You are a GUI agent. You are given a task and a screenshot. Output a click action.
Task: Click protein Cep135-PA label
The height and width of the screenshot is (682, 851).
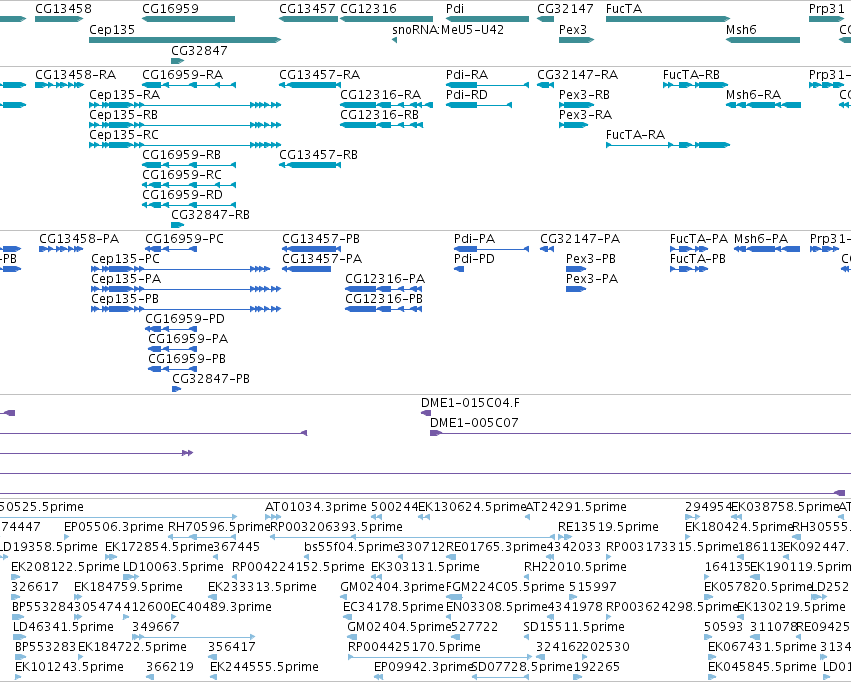pyautogui.click(x=126, y=279)
